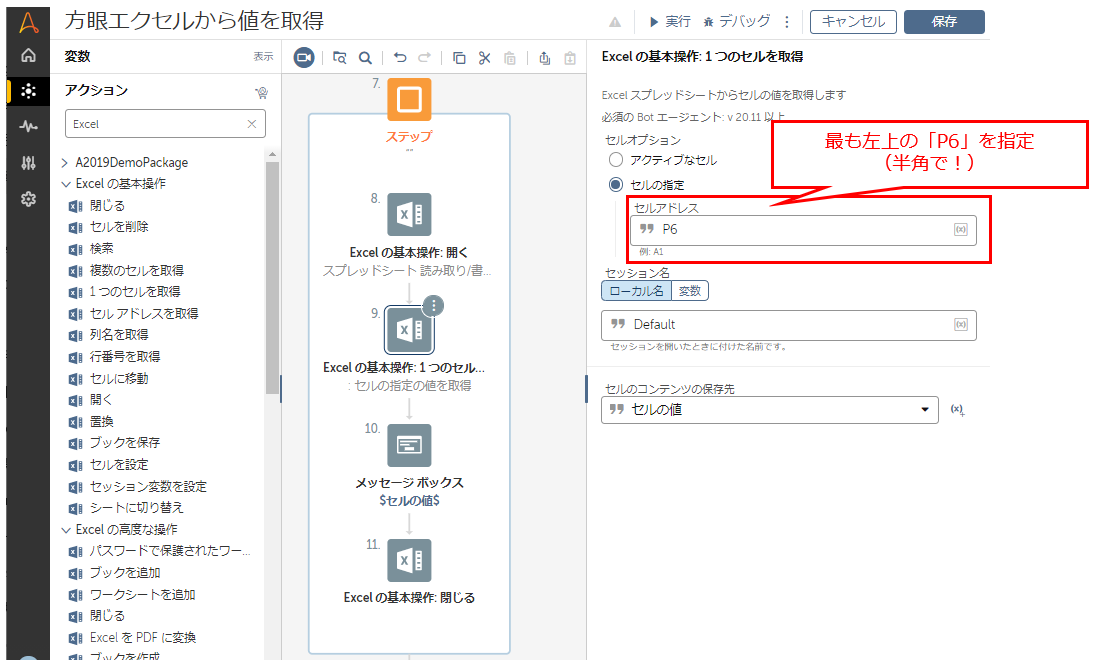Screen dimensions: 1101x671
Task: Choose ブックを保存 action
Action: point(124,443)
